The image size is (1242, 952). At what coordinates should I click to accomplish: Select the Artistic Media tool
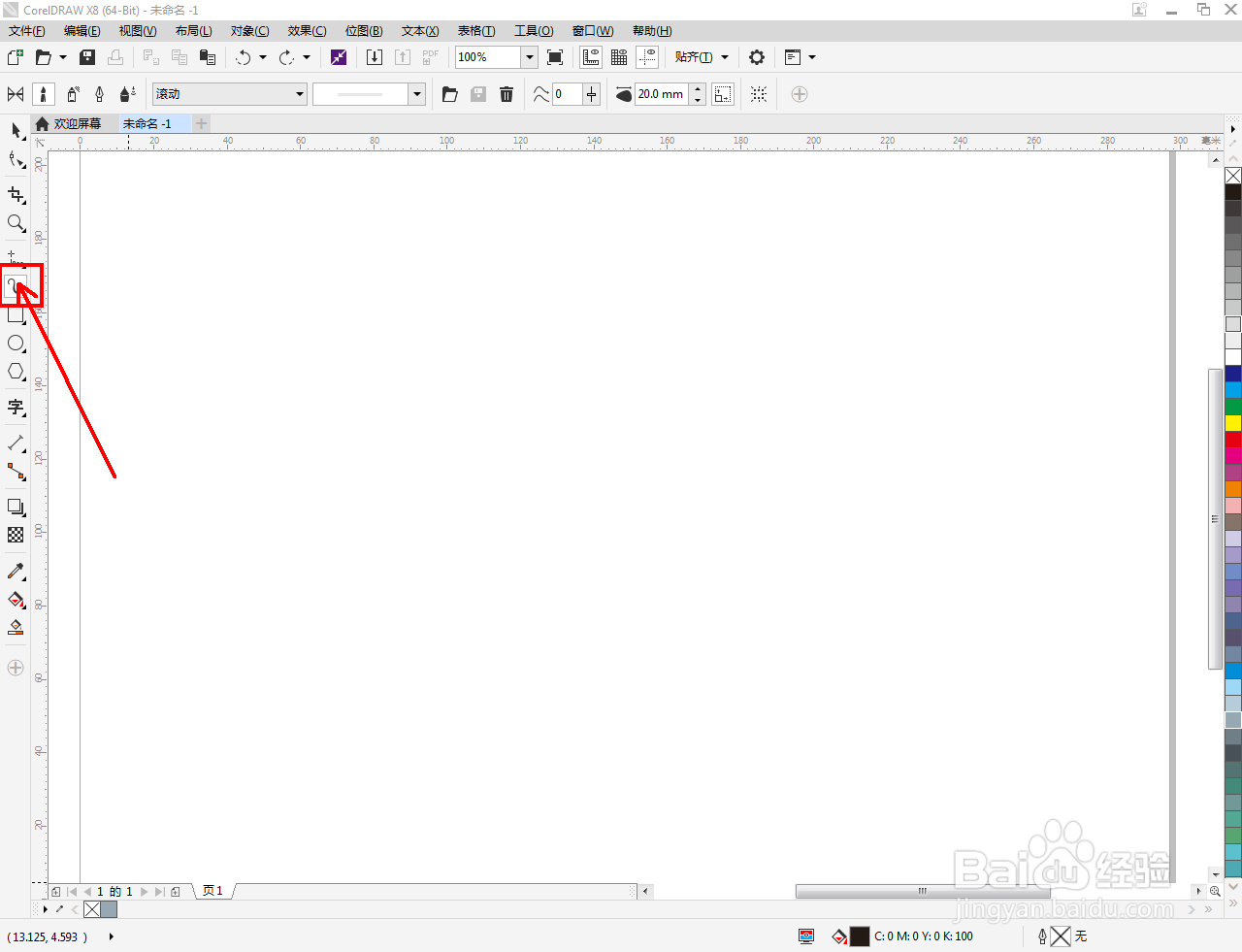16,286
